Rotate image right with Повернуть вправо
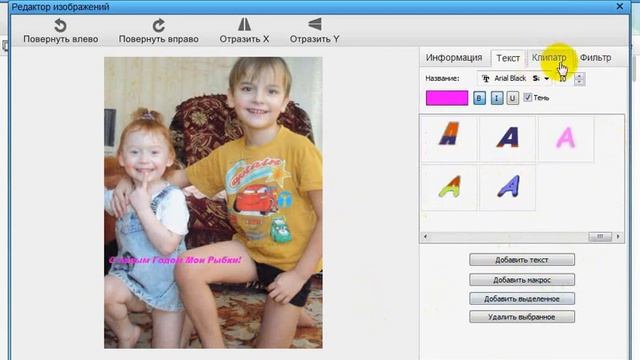The width and height of the screenshot is (640, 360). 158,31
